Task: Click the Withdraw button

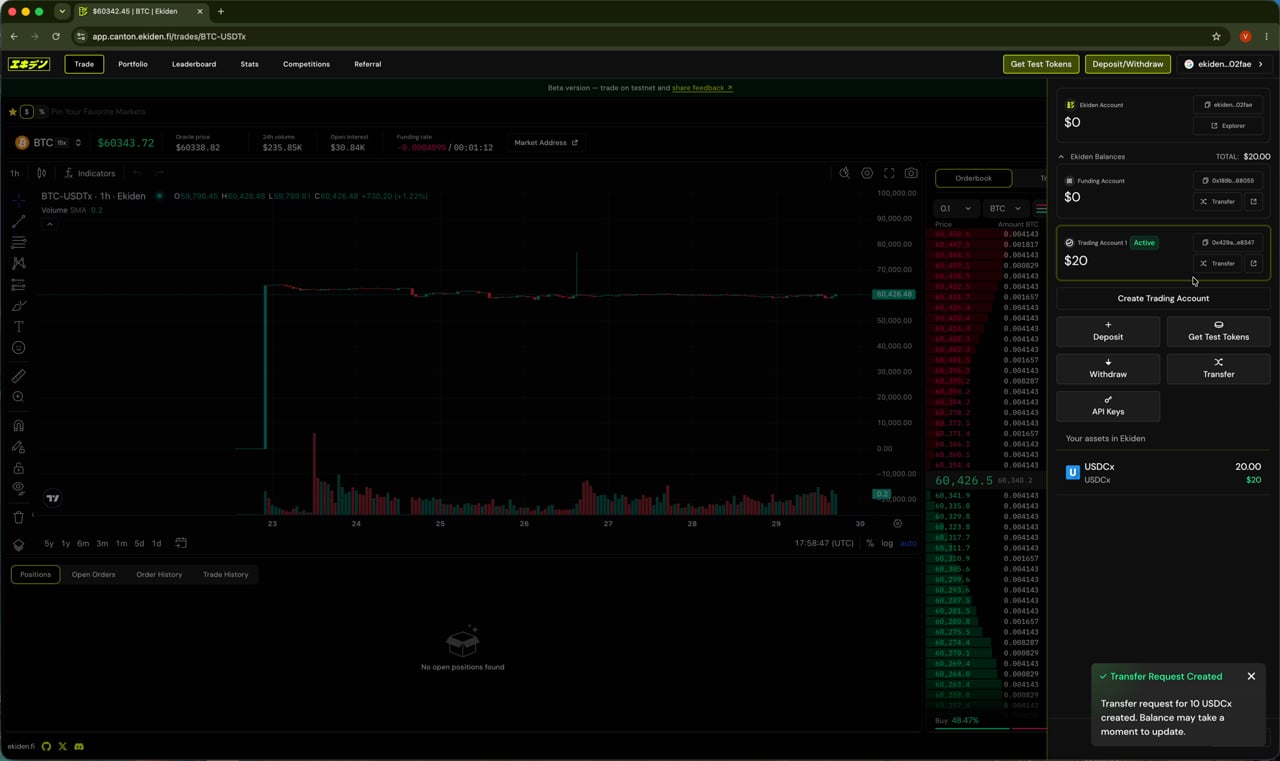Action: 1108,368
